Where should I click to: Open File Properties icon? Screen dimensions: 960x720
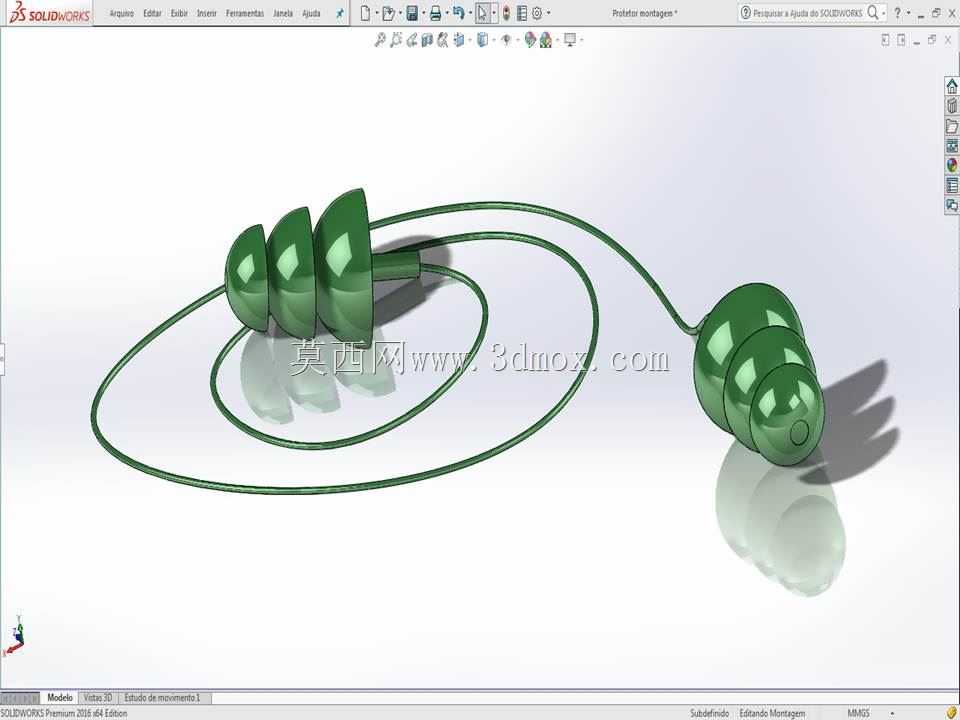(522, 13)
